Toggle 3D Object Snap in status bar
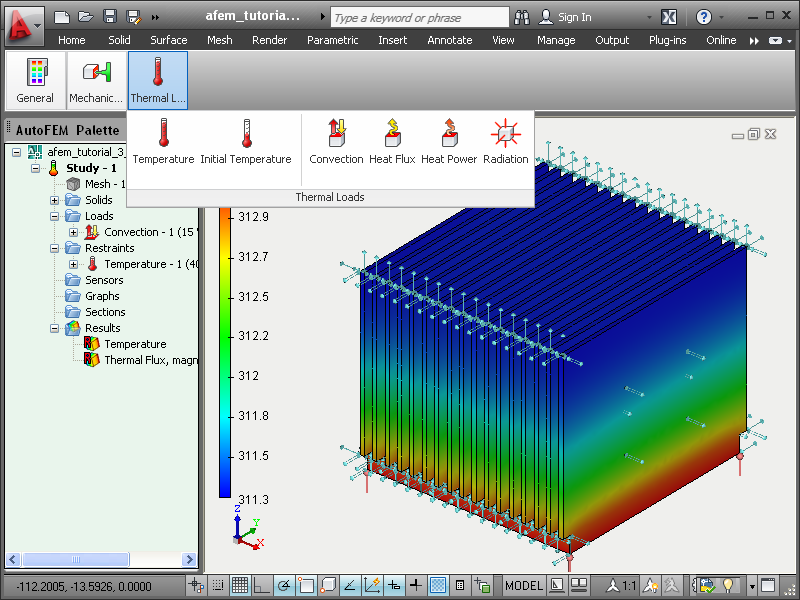The image size is (800, 600). 328,585
